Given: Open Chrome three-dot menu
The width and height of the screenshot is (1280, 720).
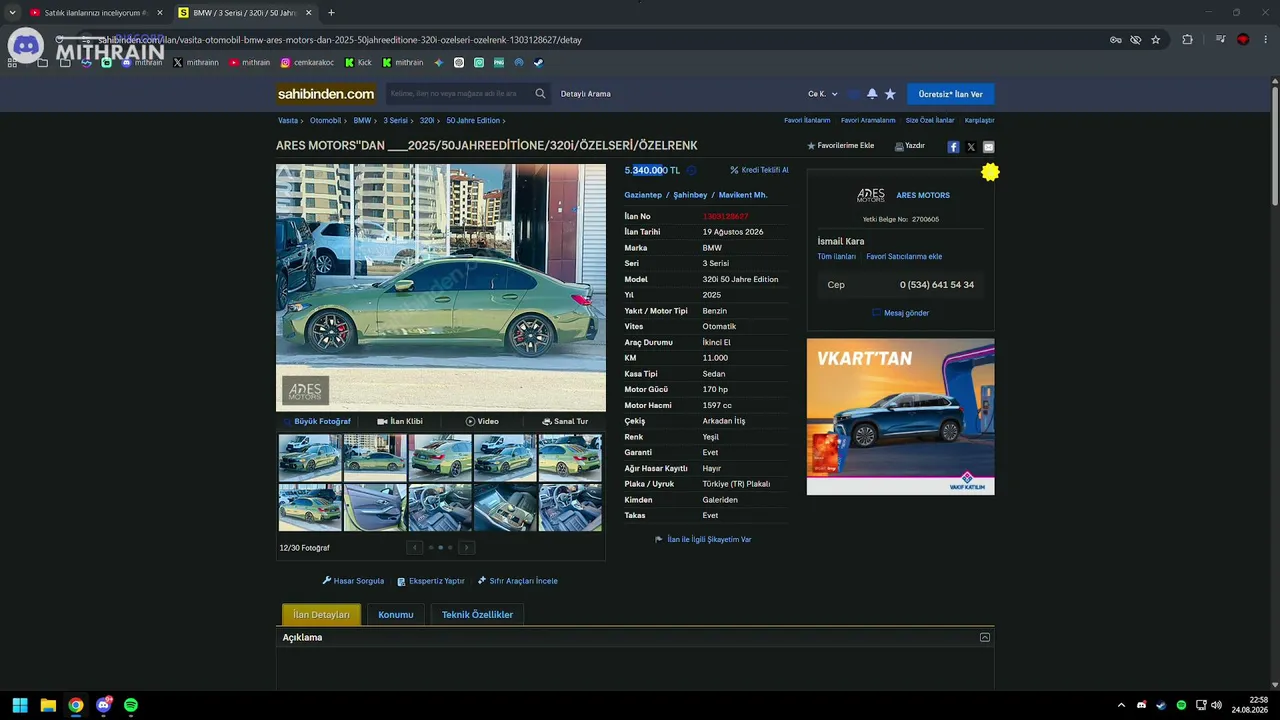Looking at the screenshot, I should click(x=1266, y=40).
